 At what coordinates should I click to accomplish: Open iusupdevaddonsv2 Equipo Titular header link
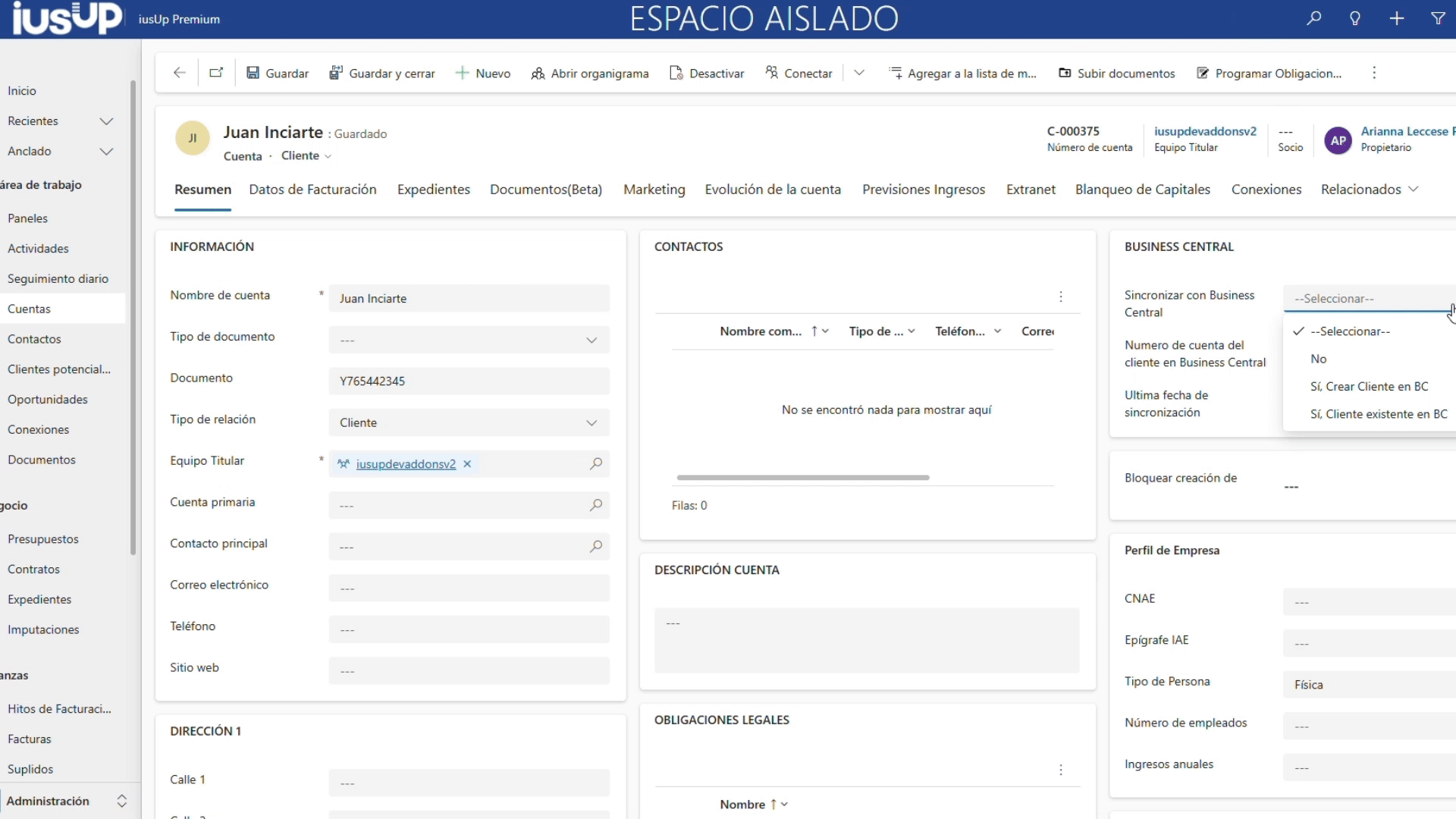pos(1205,131)
